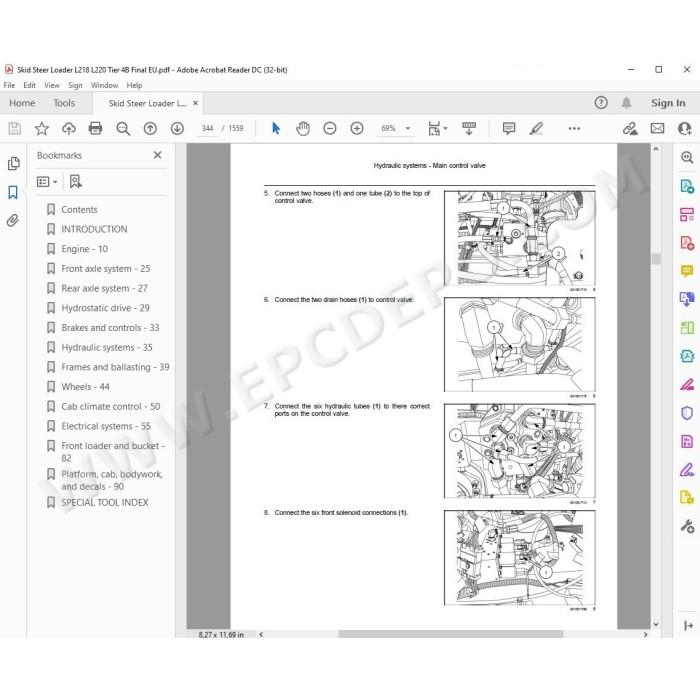Send file by email envelope icon

pyautogui.click(x=657, y=129)
